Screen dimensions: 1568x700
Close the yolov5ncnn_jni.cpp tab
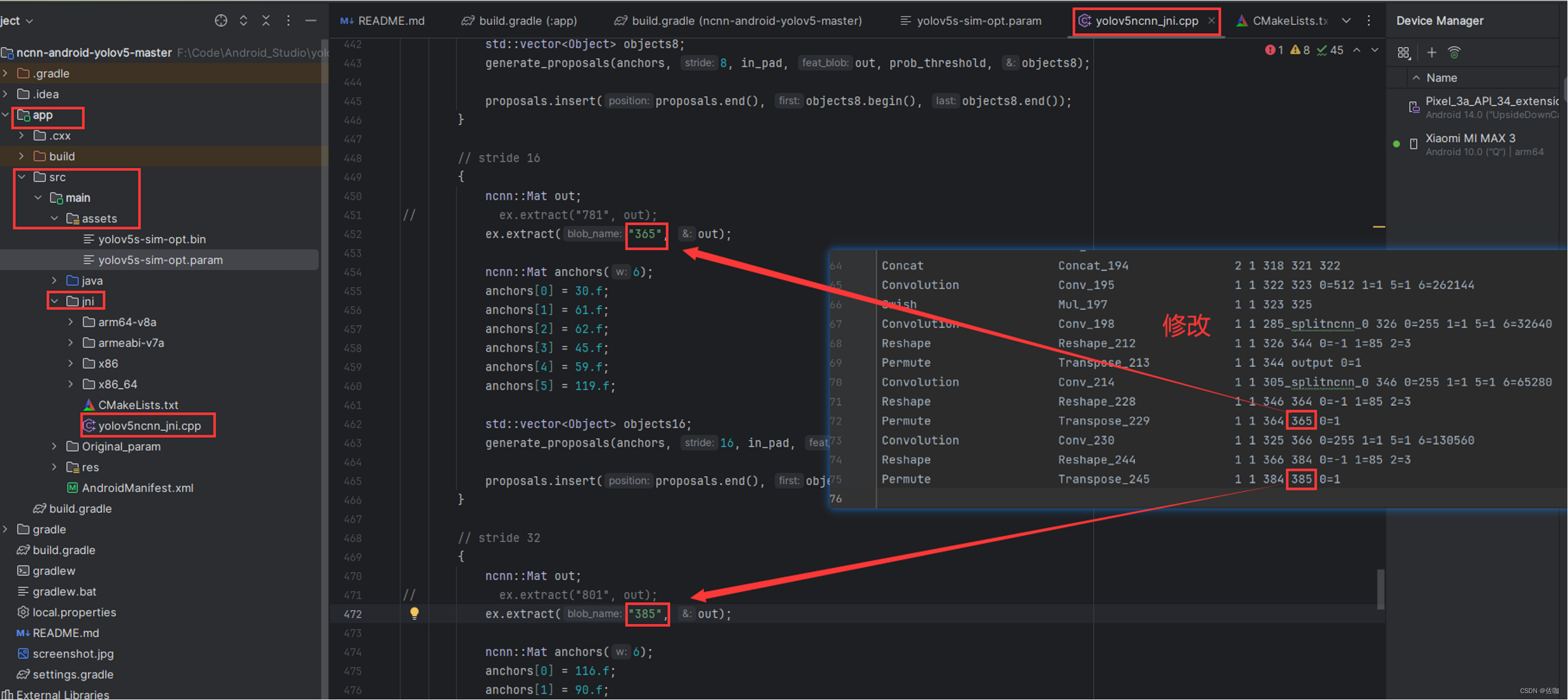pyautogui.click(x=1211, y=21)
